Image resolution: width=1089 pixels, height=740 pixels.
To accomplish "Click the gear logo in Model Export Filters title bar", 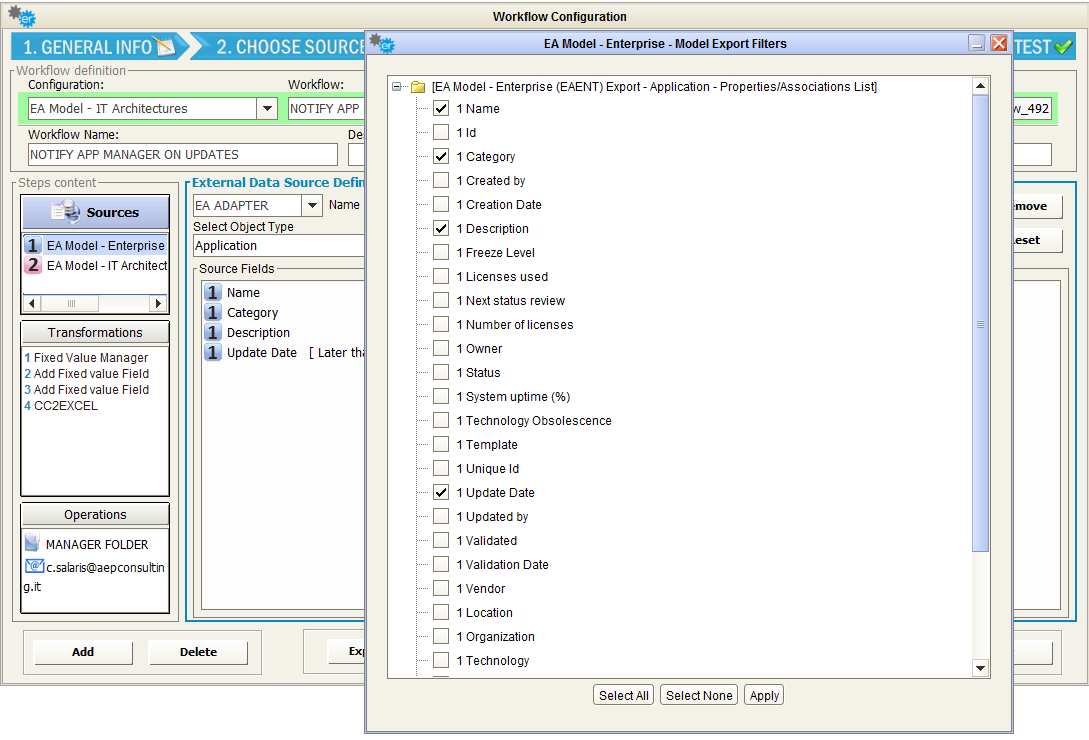I will click(382, 43).
